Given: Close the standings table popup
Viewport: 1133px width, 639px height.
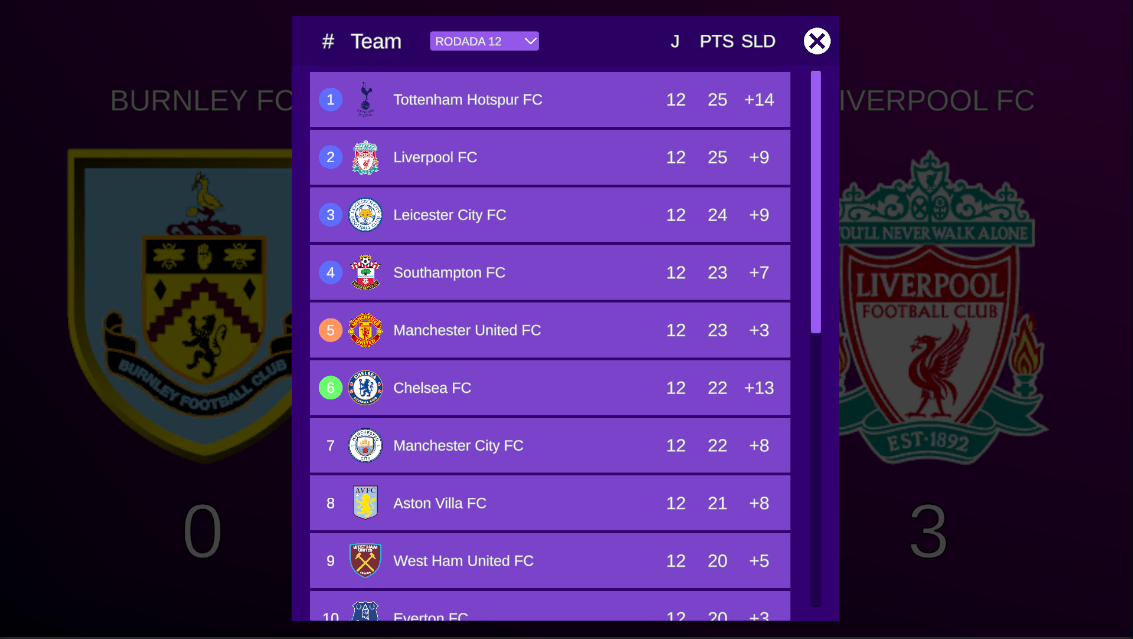Looking at the screenshot, I should (x=817, y=41).
